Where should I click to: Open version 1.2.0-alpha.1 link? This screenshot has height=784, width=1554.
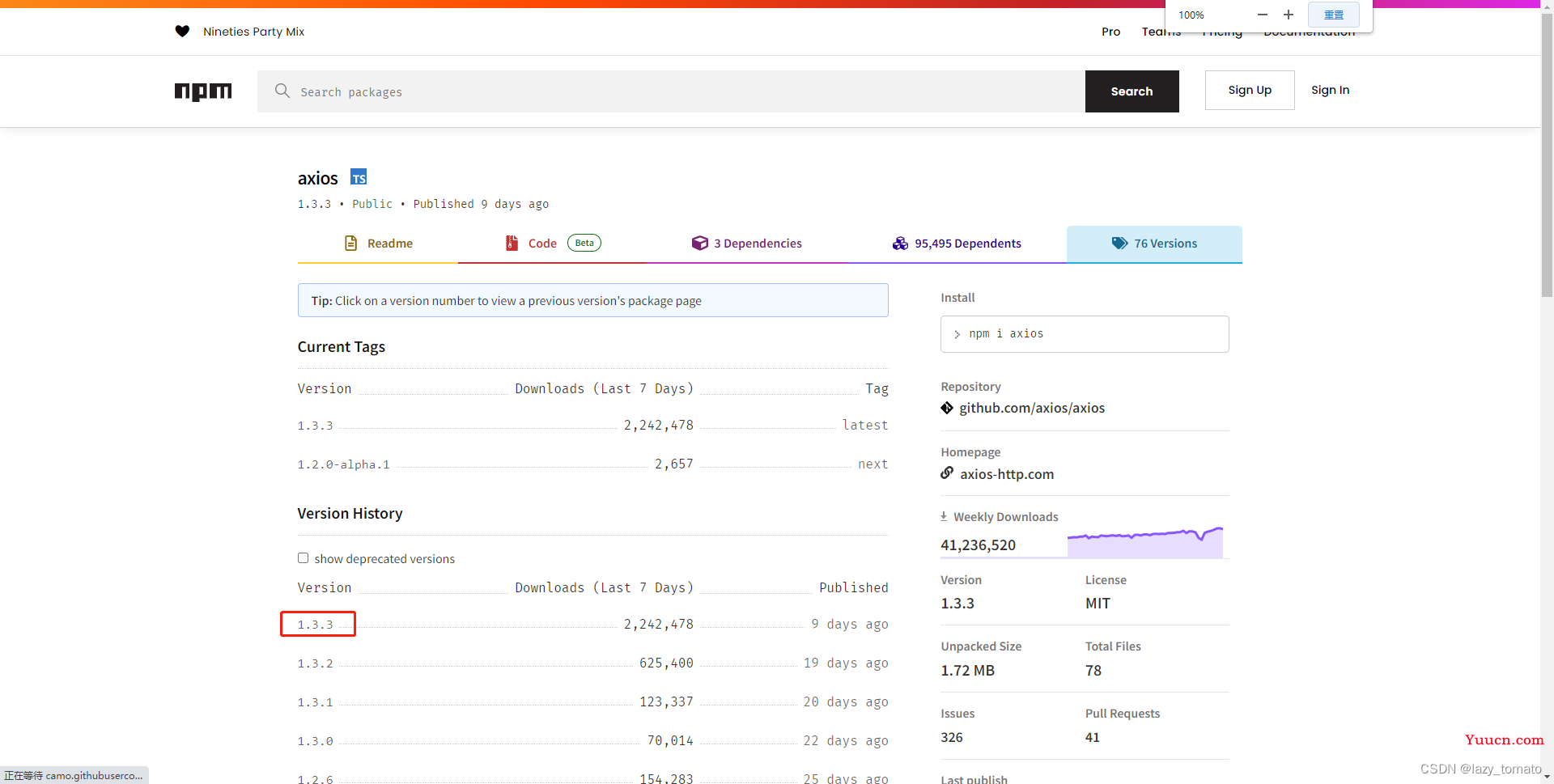click(343, 464)
